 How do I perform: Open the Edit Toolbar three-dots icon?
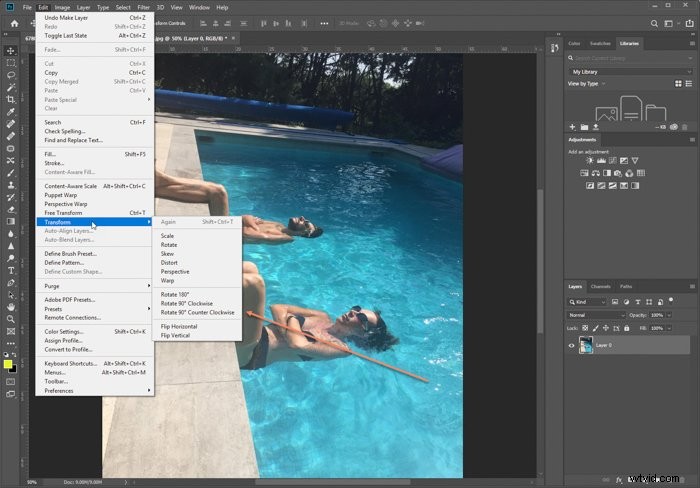click(x=11, y=343)
